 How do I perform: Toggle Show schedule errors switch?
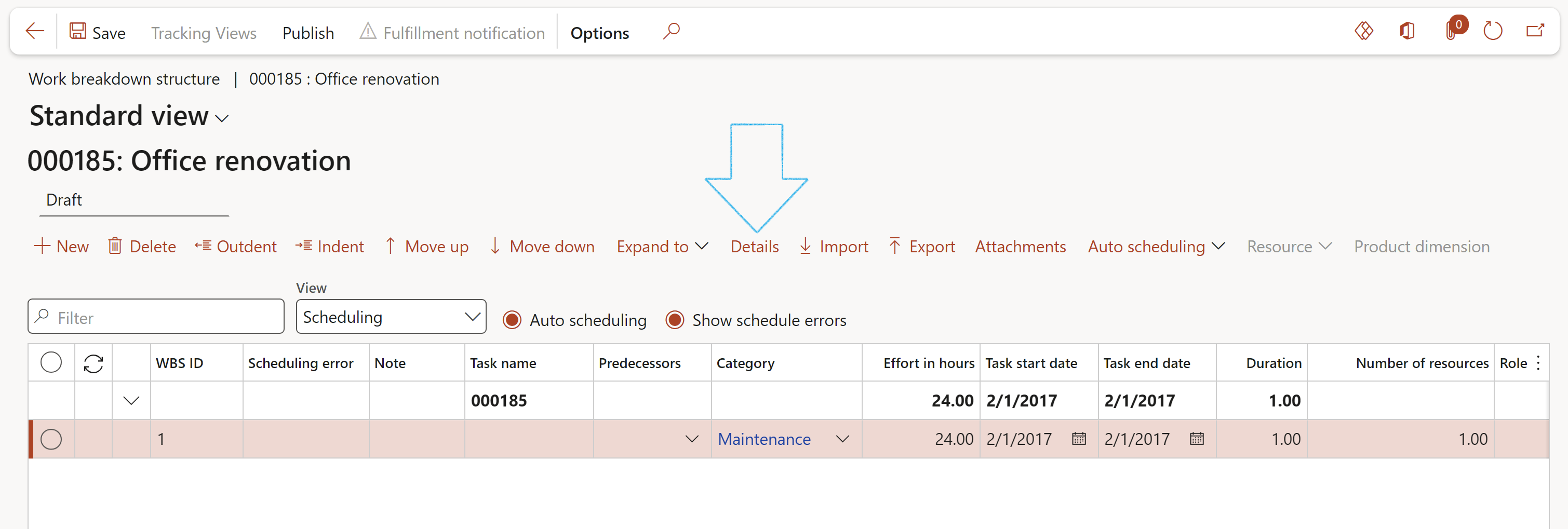pos(675,320)
